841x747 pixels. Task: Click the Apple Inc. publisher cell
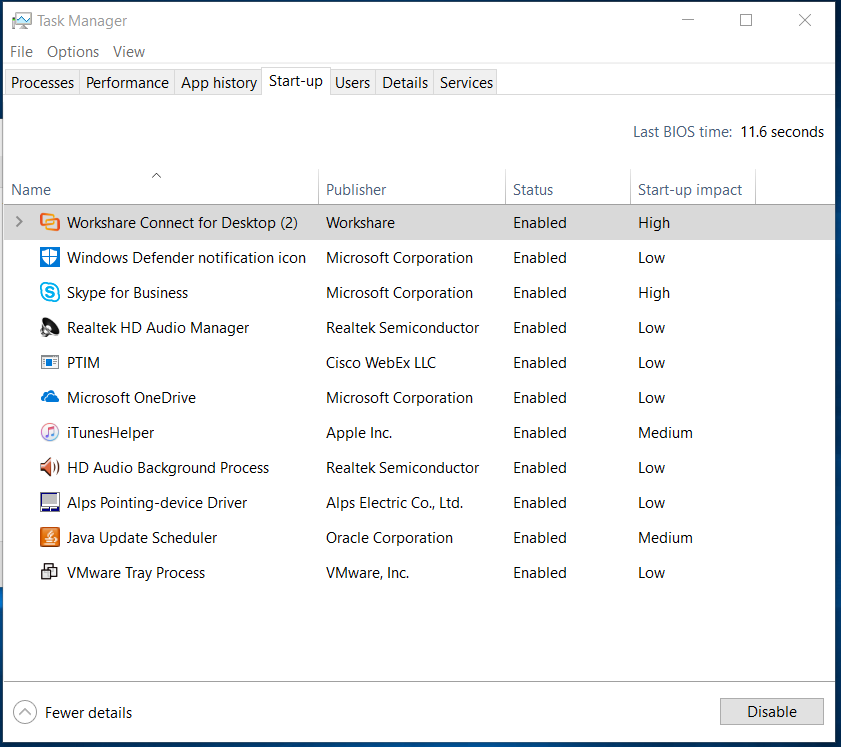pos(359,432)
